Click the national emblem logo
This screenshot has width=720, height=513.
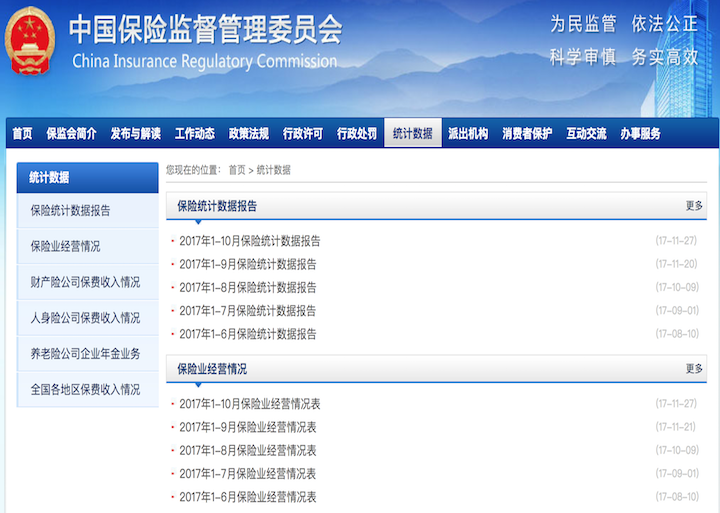pos(30,40)
